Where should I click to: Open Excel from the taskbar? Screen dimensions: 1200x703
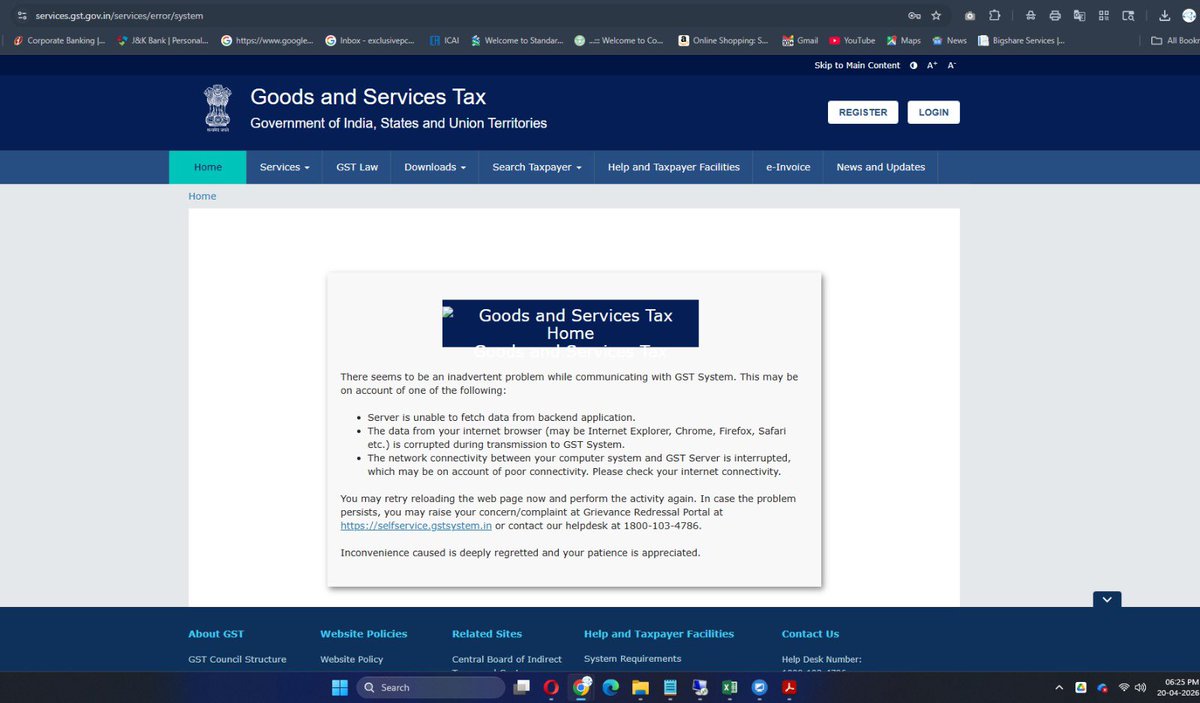[x=730, y=688]
